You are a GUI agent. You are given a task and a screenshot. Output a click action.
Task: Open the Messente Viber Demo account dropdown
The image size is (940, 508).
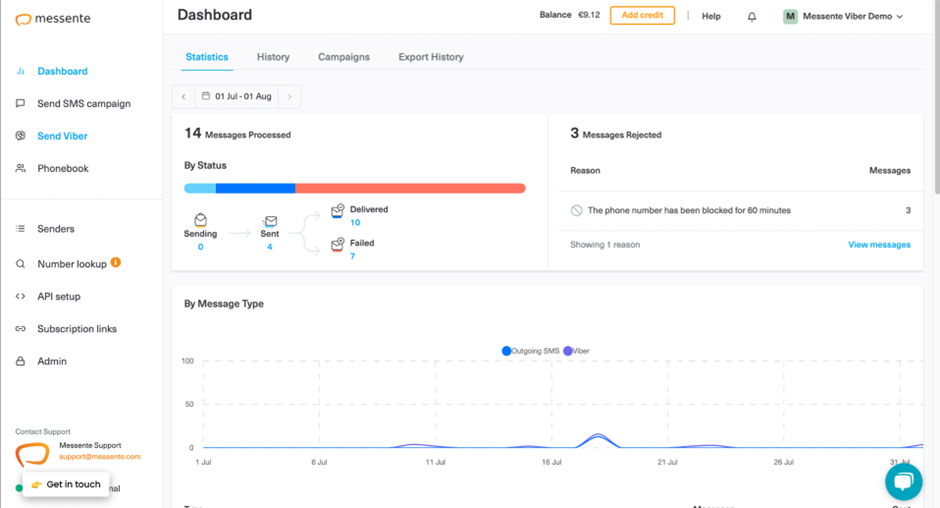(x=843, y=16)
